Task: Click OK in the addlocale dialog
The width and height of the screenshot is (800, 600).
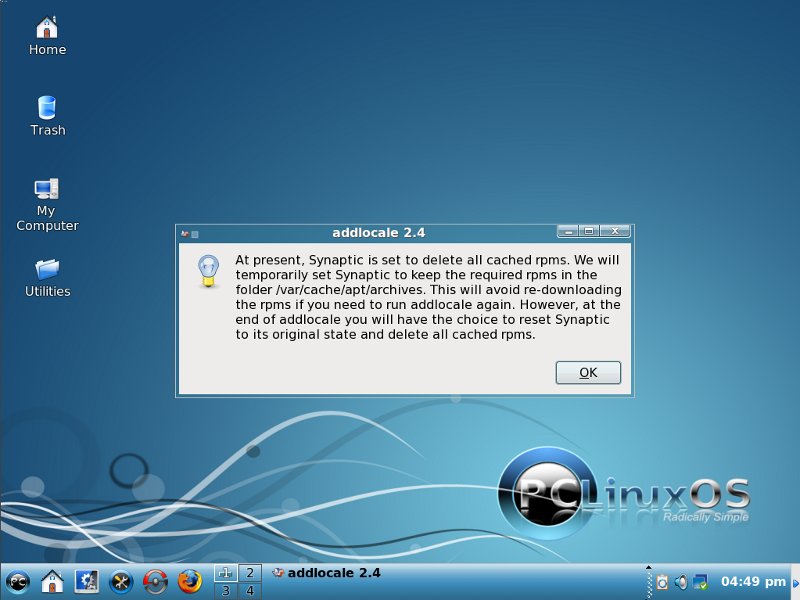Action: [x=588, y=373]
